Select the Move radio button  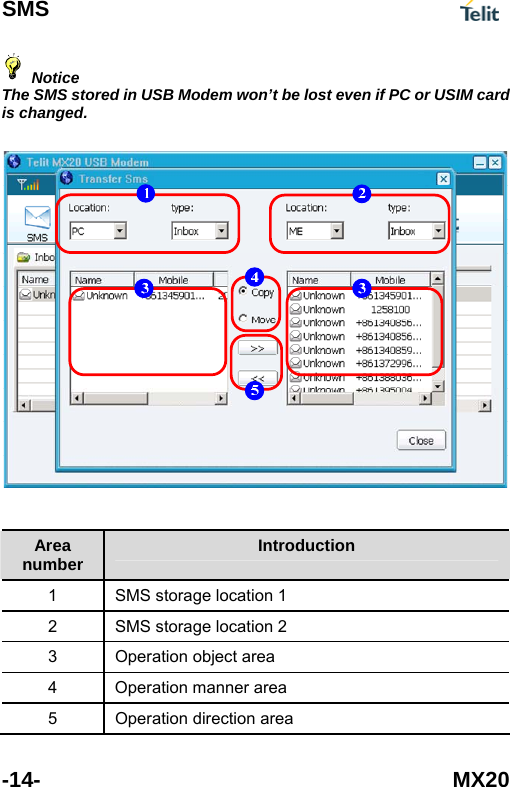243,318
